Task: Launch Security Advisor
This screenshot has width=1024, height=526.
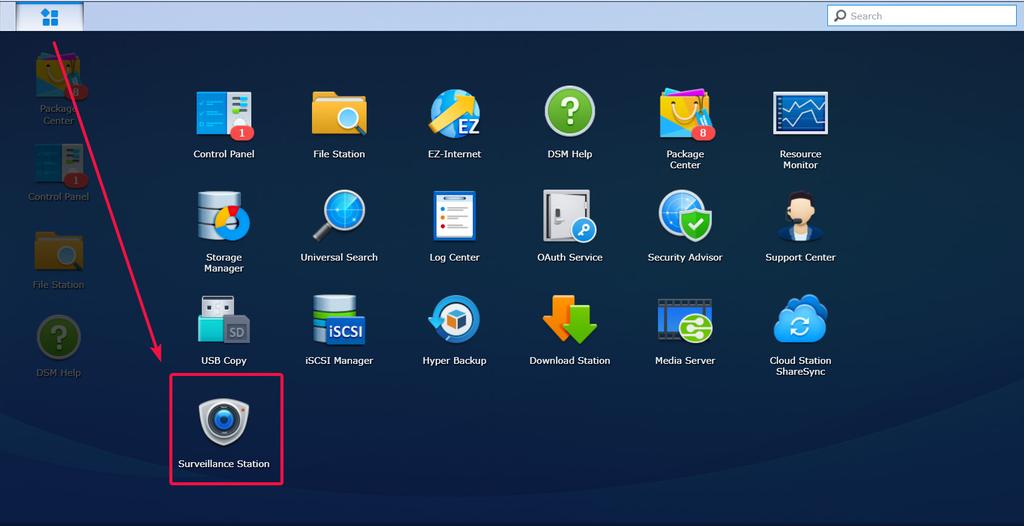Action: point(685,216)
